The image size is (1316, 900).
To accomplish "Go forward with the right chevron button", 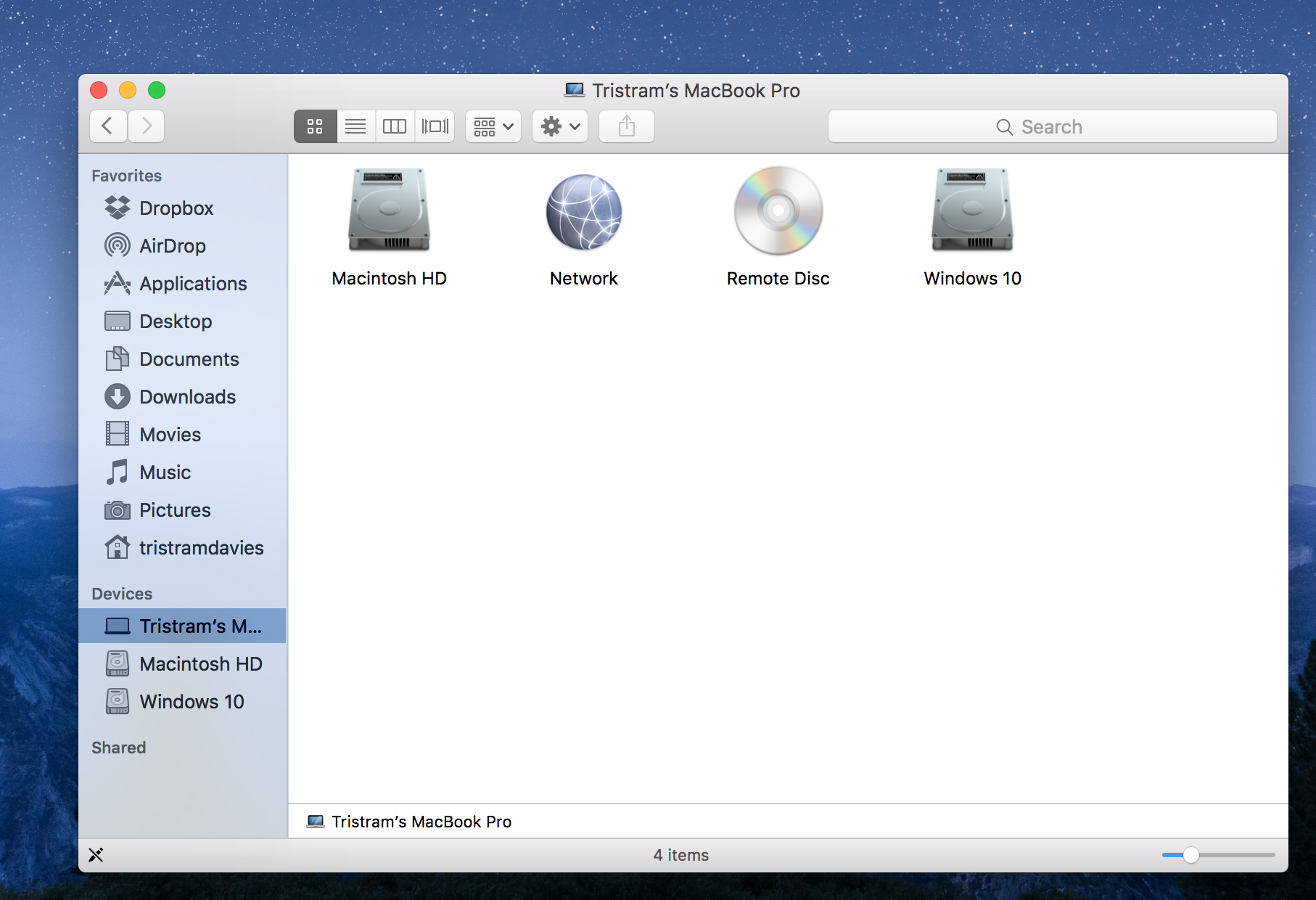I will [147, 126].
